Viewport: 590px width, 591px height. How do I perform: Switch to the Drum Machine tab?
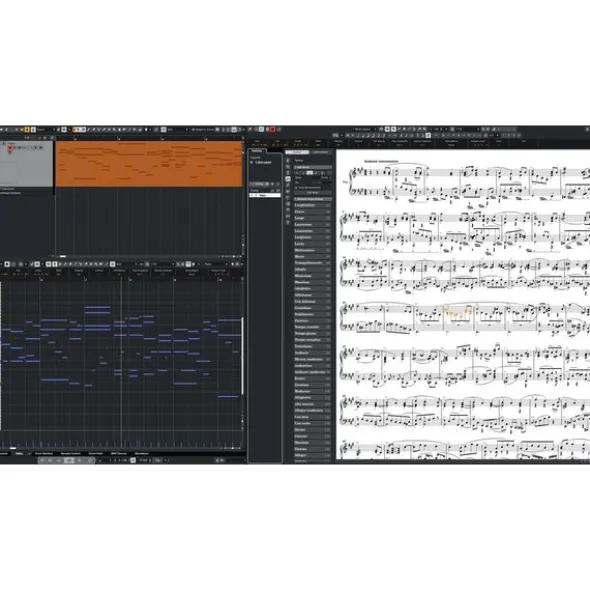(44, 453)
